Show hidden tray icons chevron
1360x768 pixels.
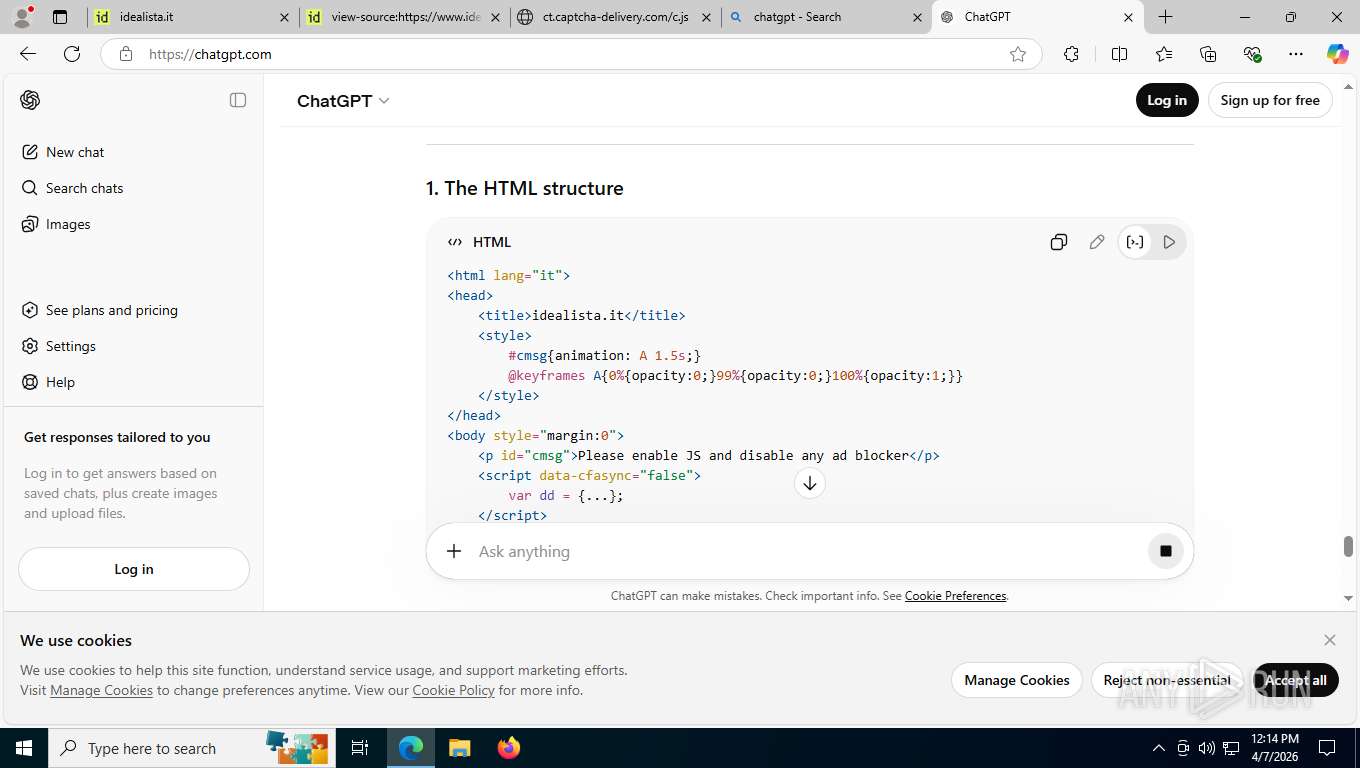pos(1159,748)
